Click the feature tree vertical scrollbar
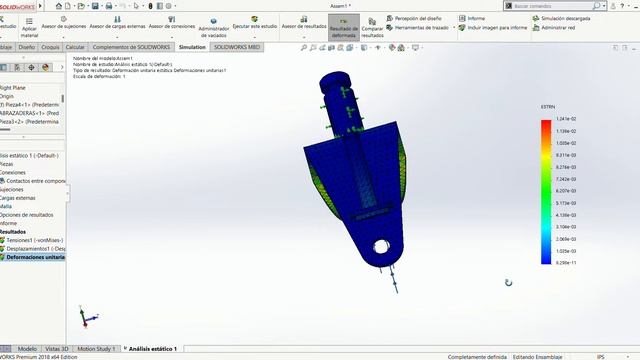 [x=62, y=98]
